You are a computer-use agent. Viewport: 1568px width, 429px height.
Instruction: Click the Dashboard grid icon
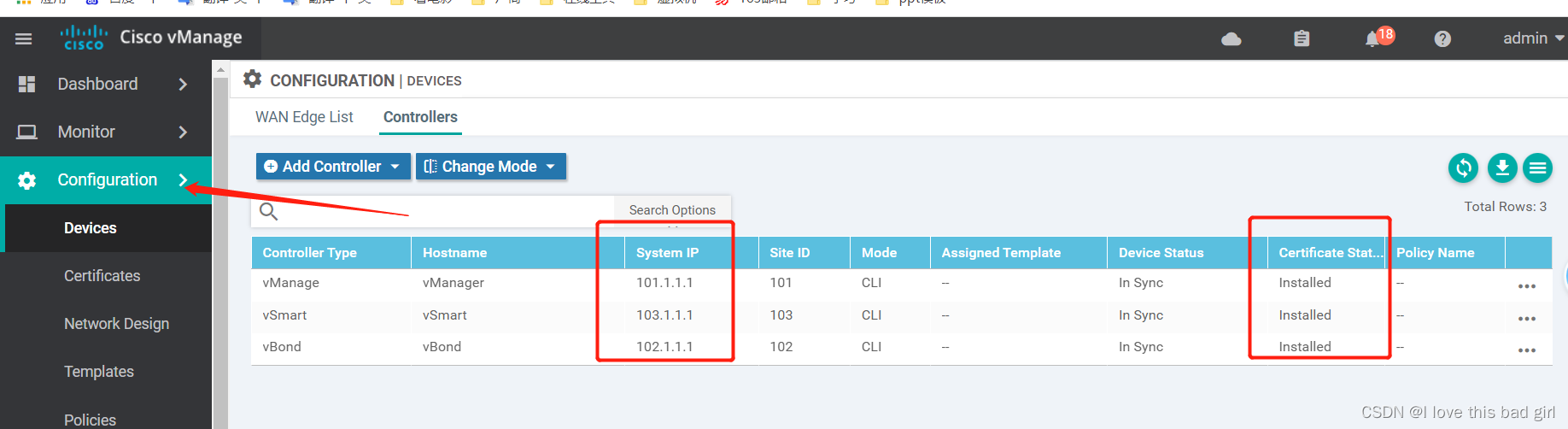tap(27, 84)
